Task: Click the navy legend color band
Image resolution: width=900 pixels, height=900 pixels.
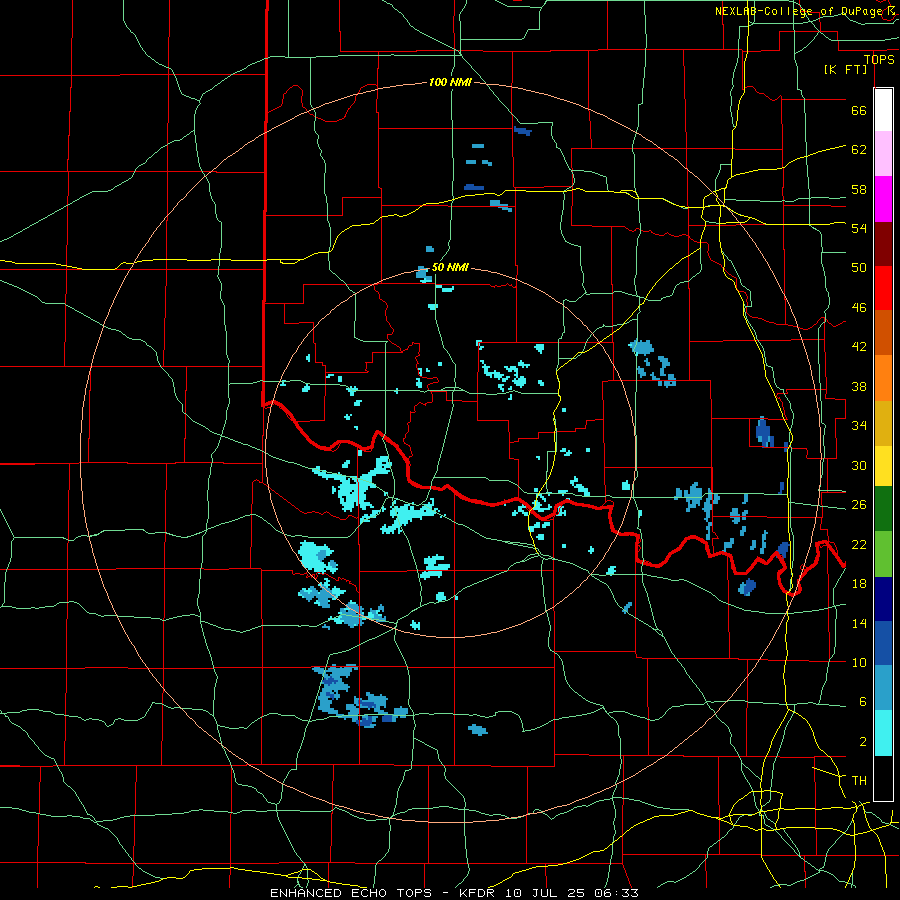Action: (883, 599)
